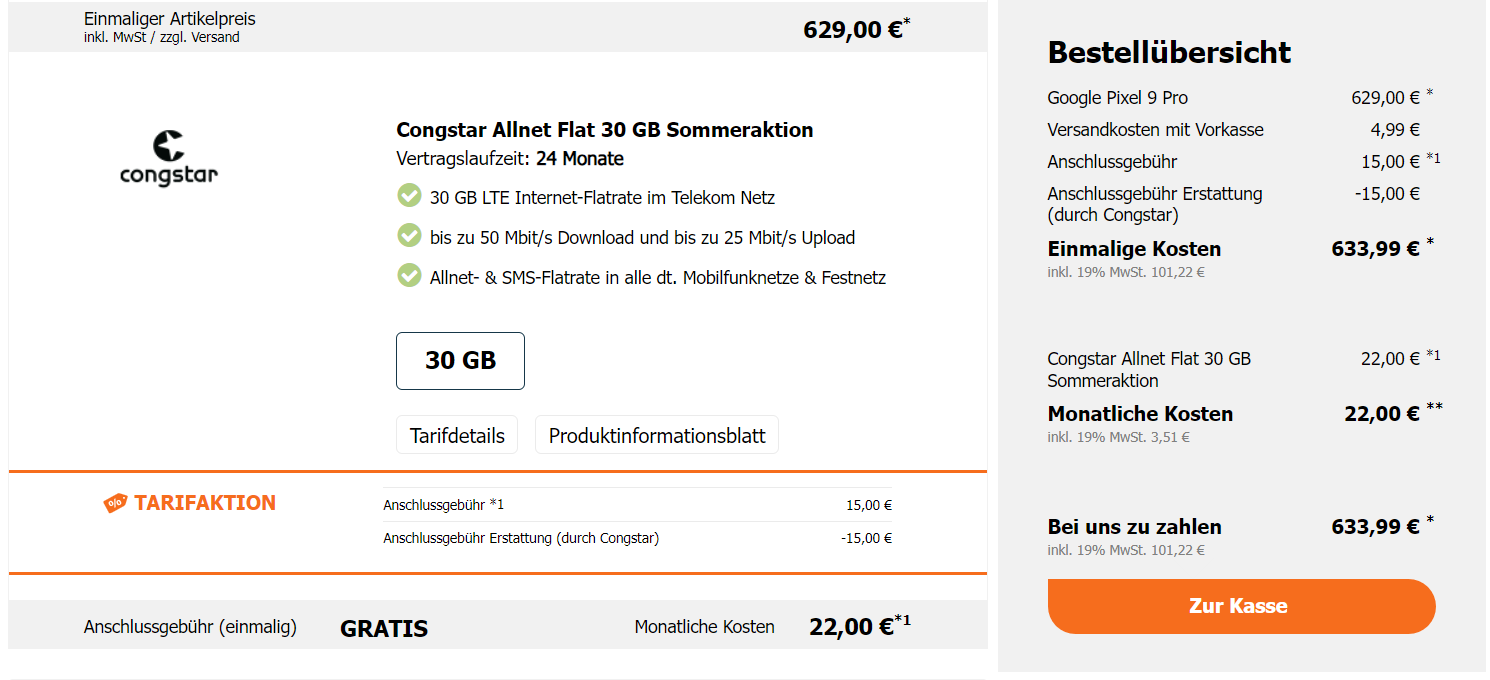The image size is (1490, 680).
Task: Click the Congstar Allnet Flat 30 GB Sommeraktion title
Action: click(604, 130)
